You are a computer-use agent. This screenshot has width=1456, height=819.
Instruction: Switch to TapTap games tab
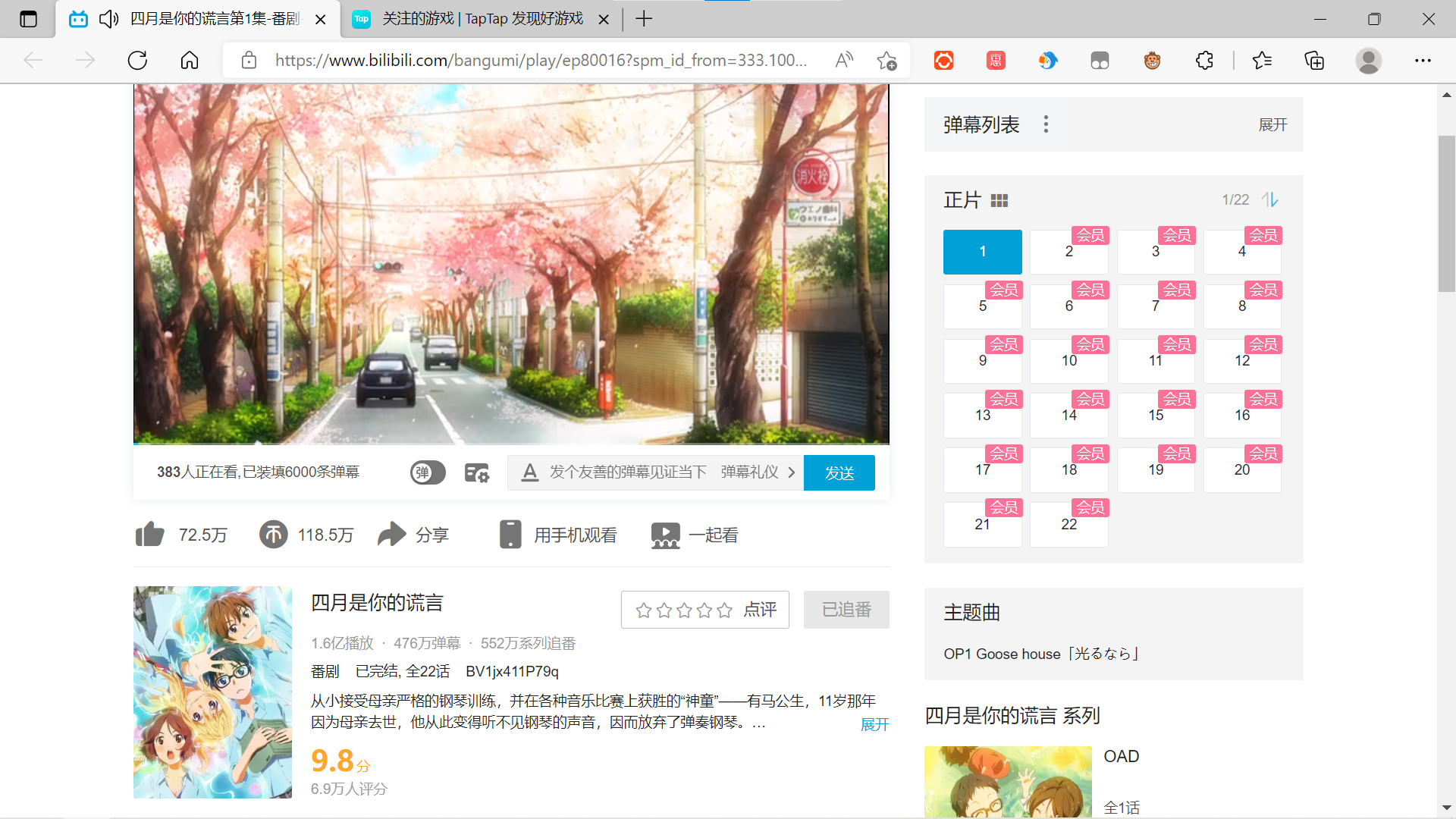[x=482, y=19]
